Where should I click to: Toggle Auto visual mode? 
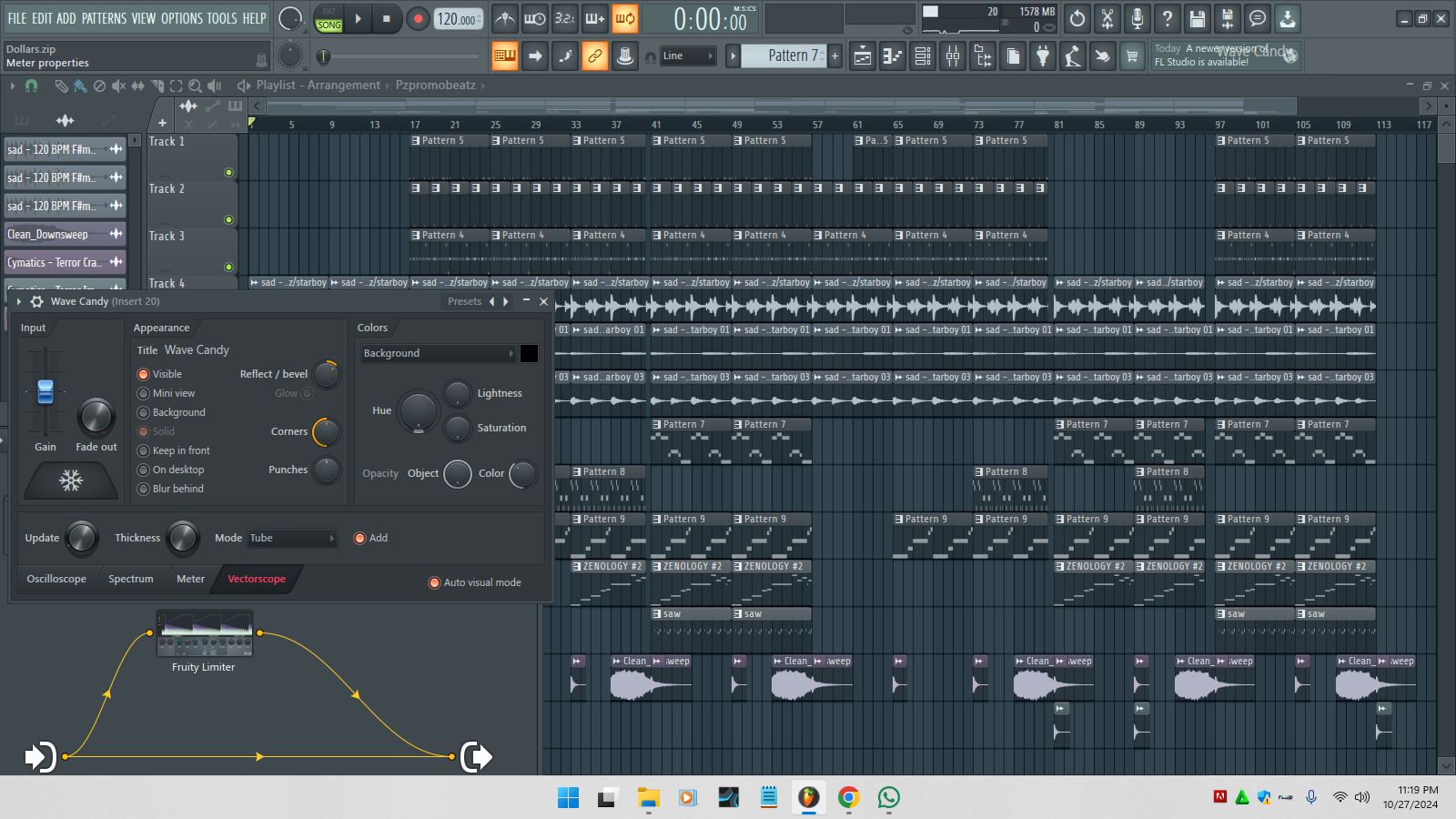434,582
